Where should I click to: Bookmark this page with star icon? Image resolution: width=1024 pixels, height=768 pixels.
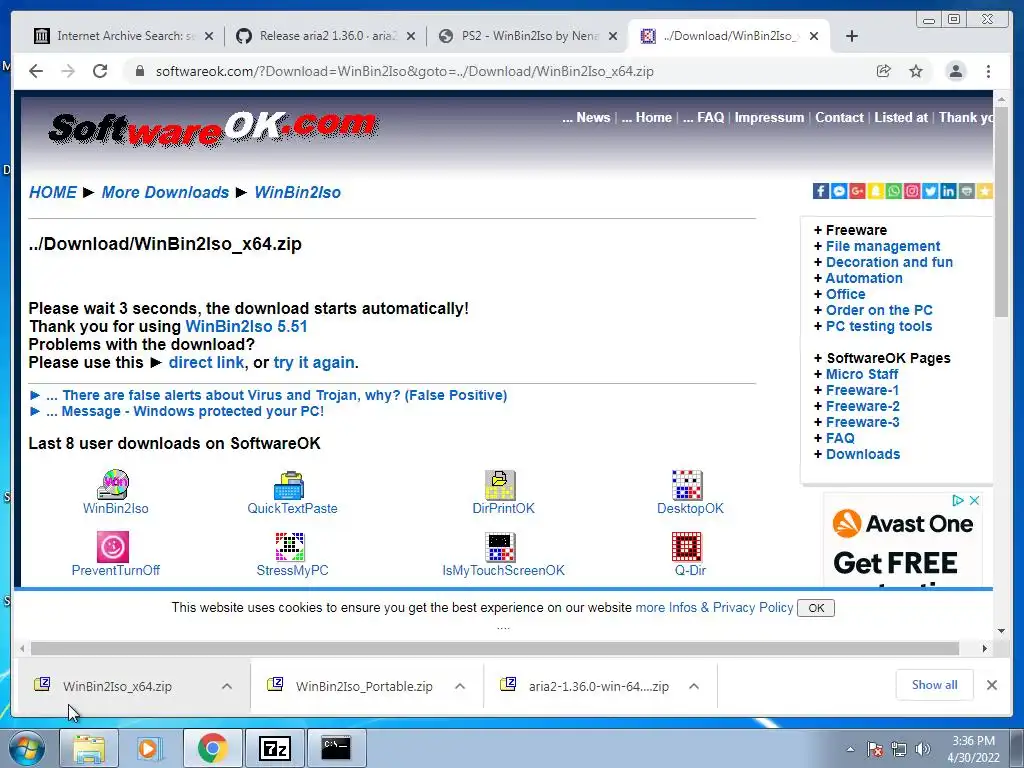916,71
